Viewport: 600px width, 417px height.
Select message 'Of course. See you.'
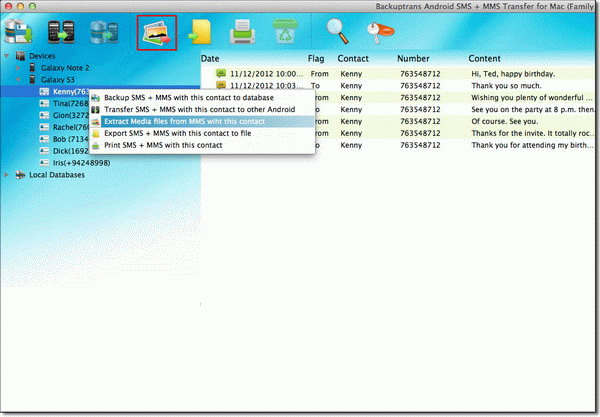coord(505,121)
